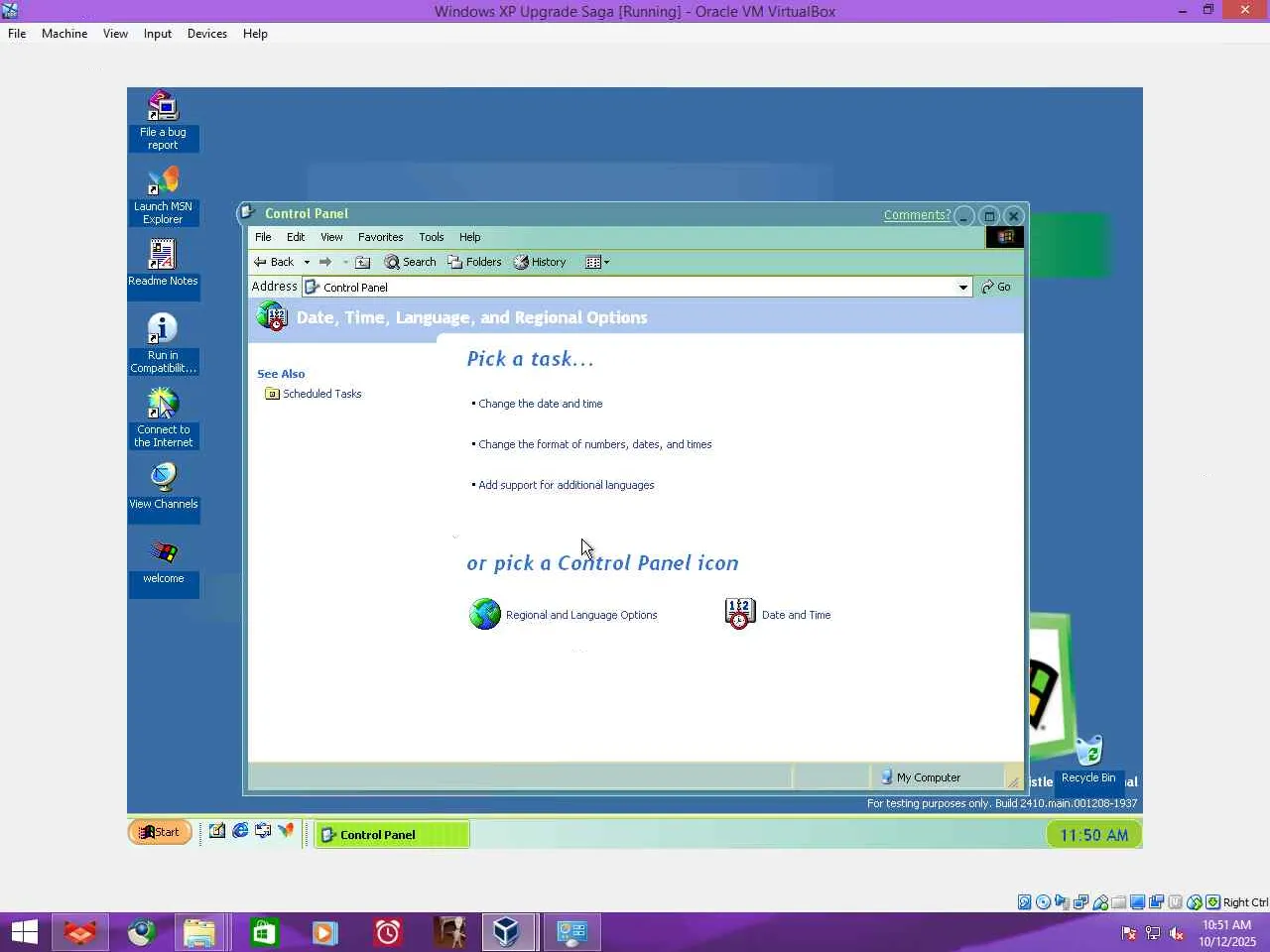
Task: Select the Run in Compatibility desktop icon
Action: pos(163,344)
